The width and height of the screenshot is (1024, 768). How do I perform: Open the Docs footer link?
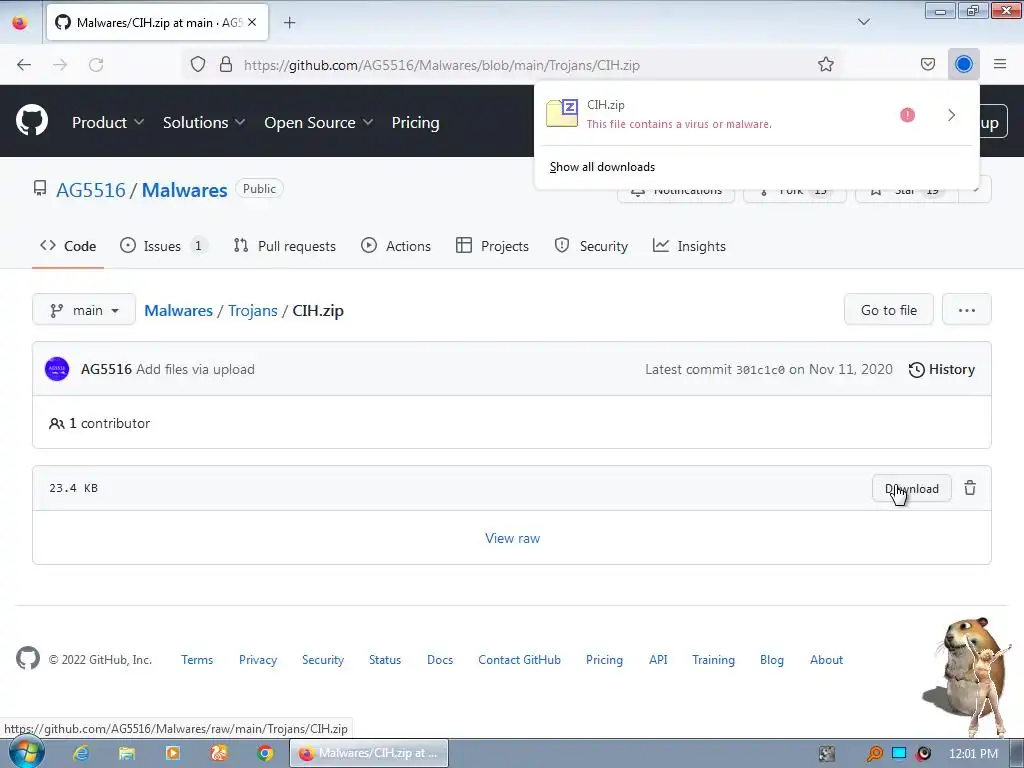click(x=440, y=660)
